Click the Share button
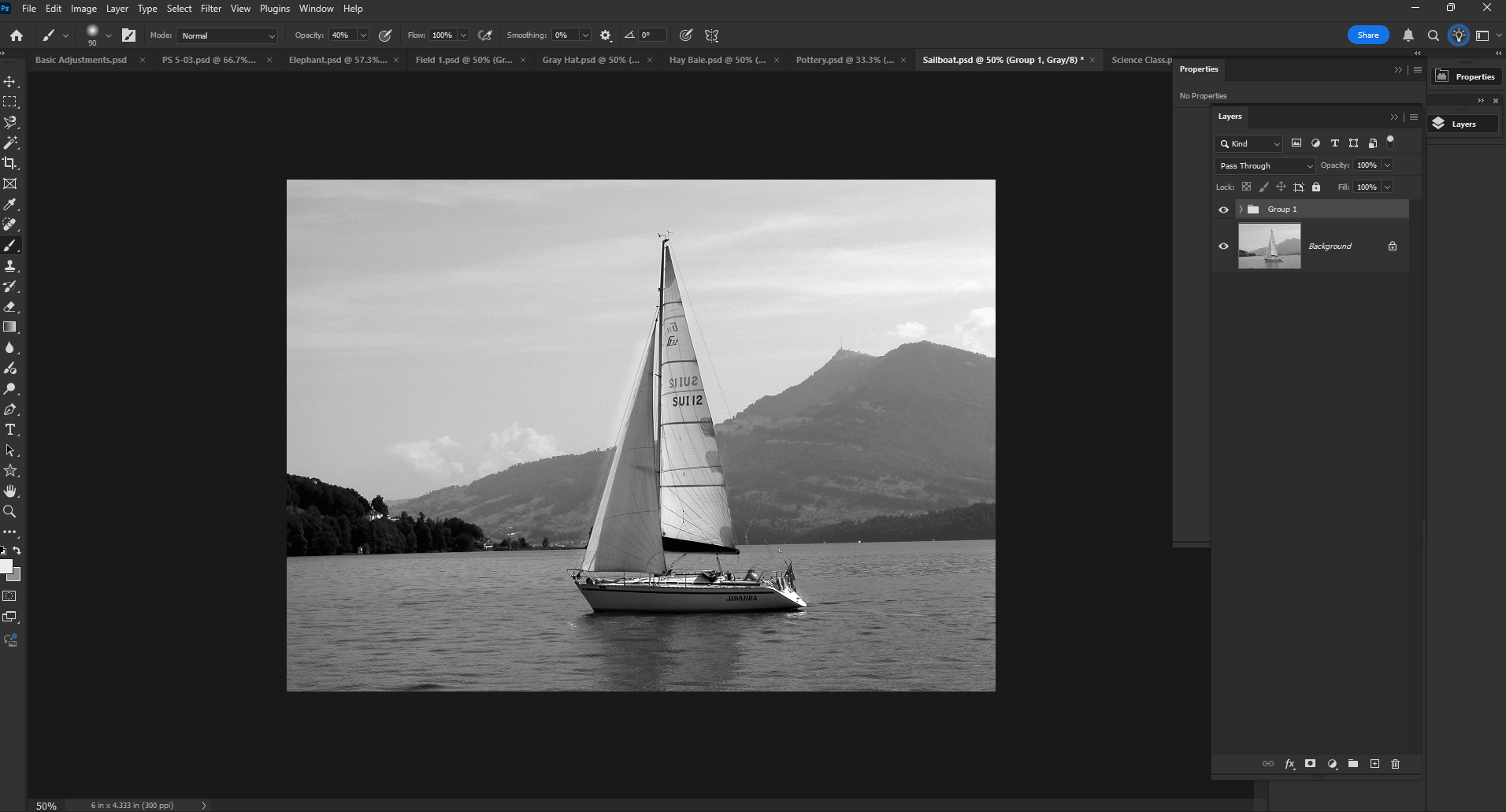The width and height of the screenshot is (1506, 812). pyautogui.click(x=1367, y=35)
